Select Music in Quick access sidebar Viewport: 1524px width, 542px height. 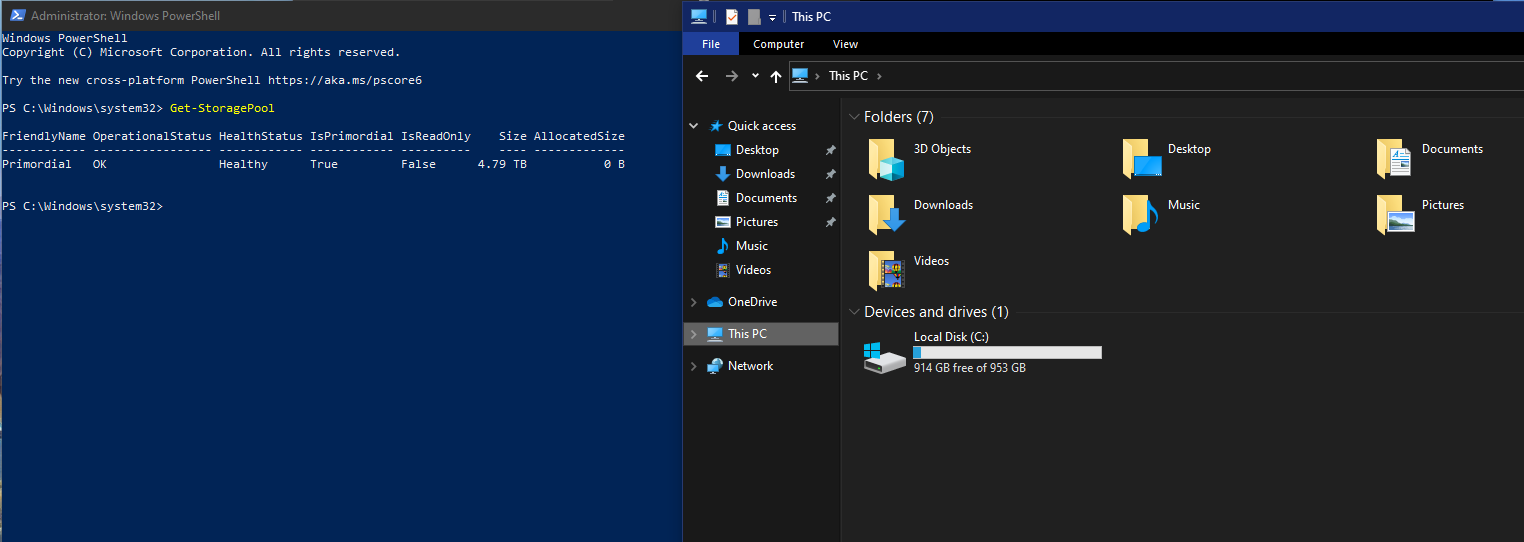coord(752,246)
